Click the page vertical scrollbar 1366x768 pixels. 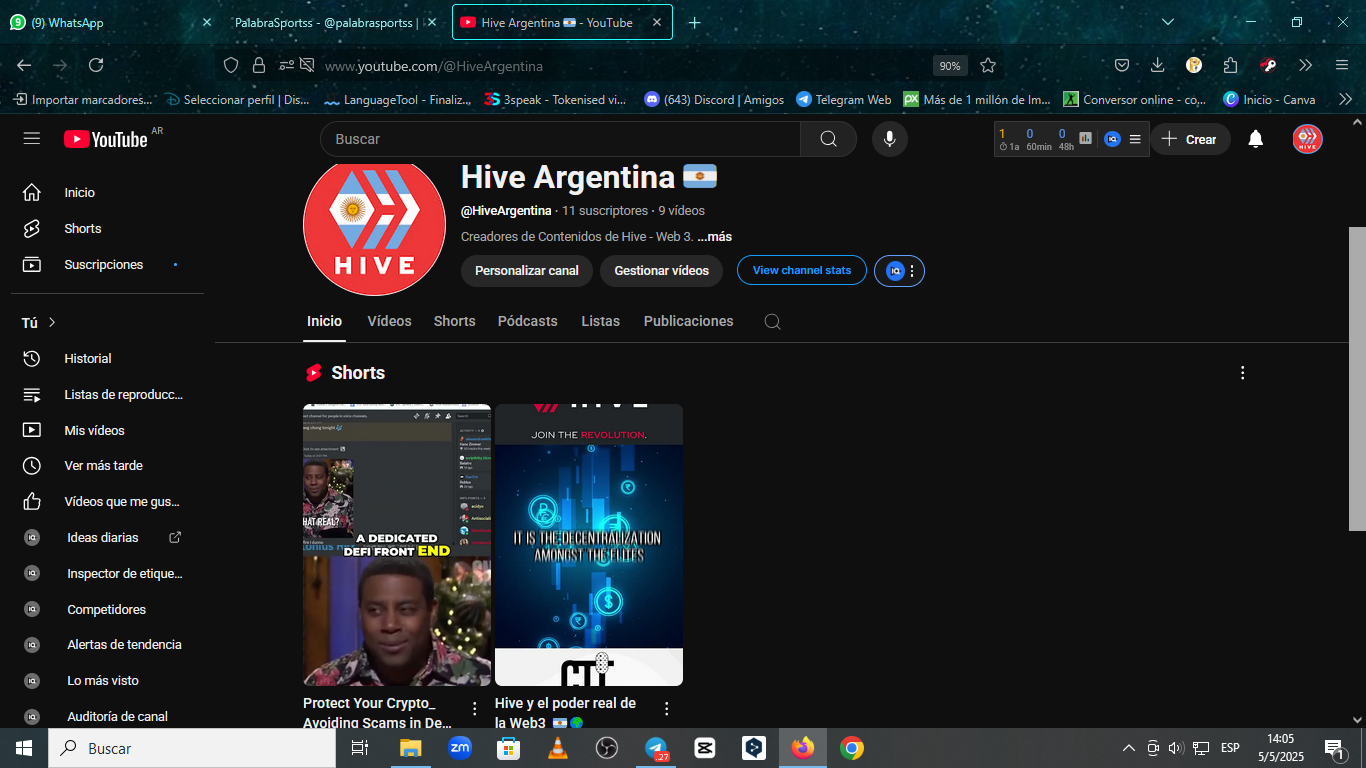pos(1357,378)
